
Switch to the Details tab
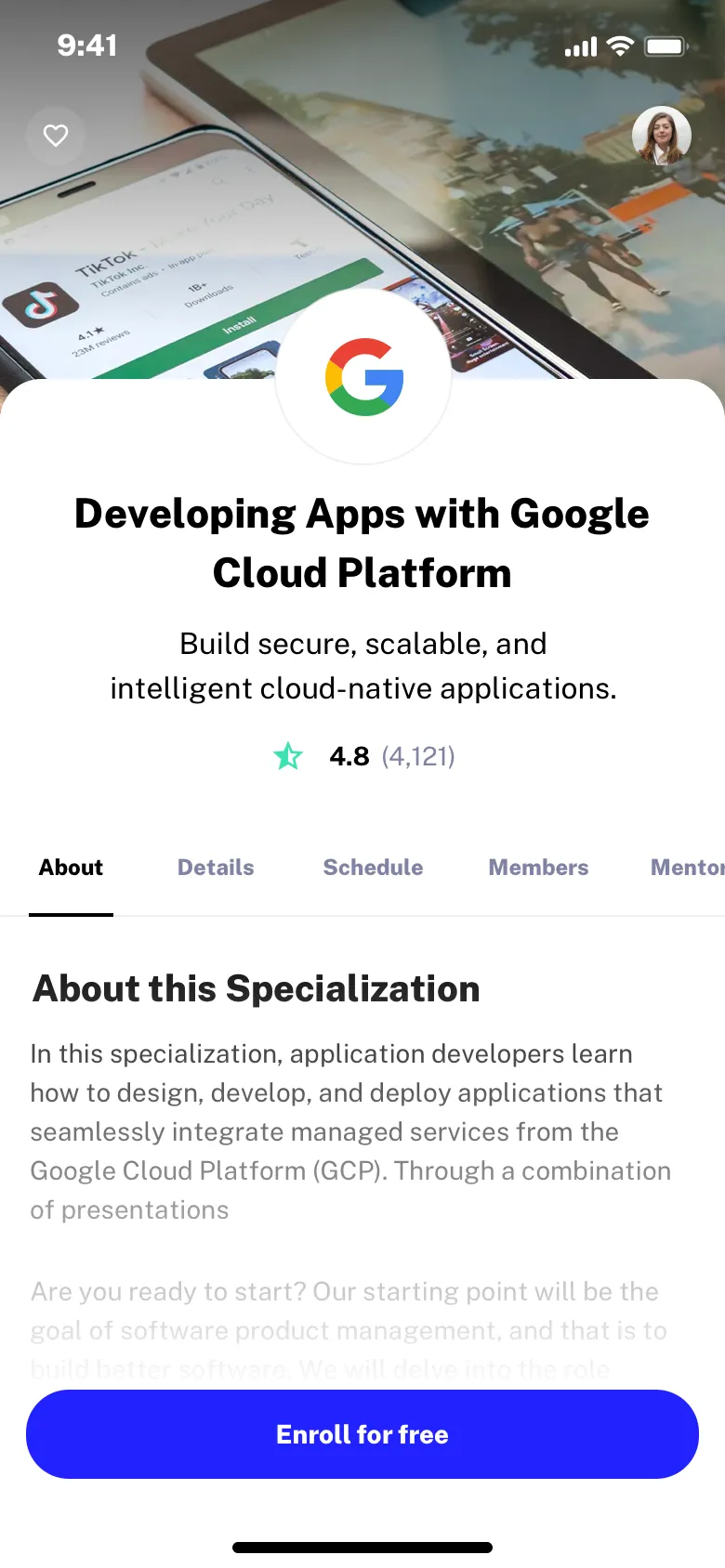coord(216,868)
